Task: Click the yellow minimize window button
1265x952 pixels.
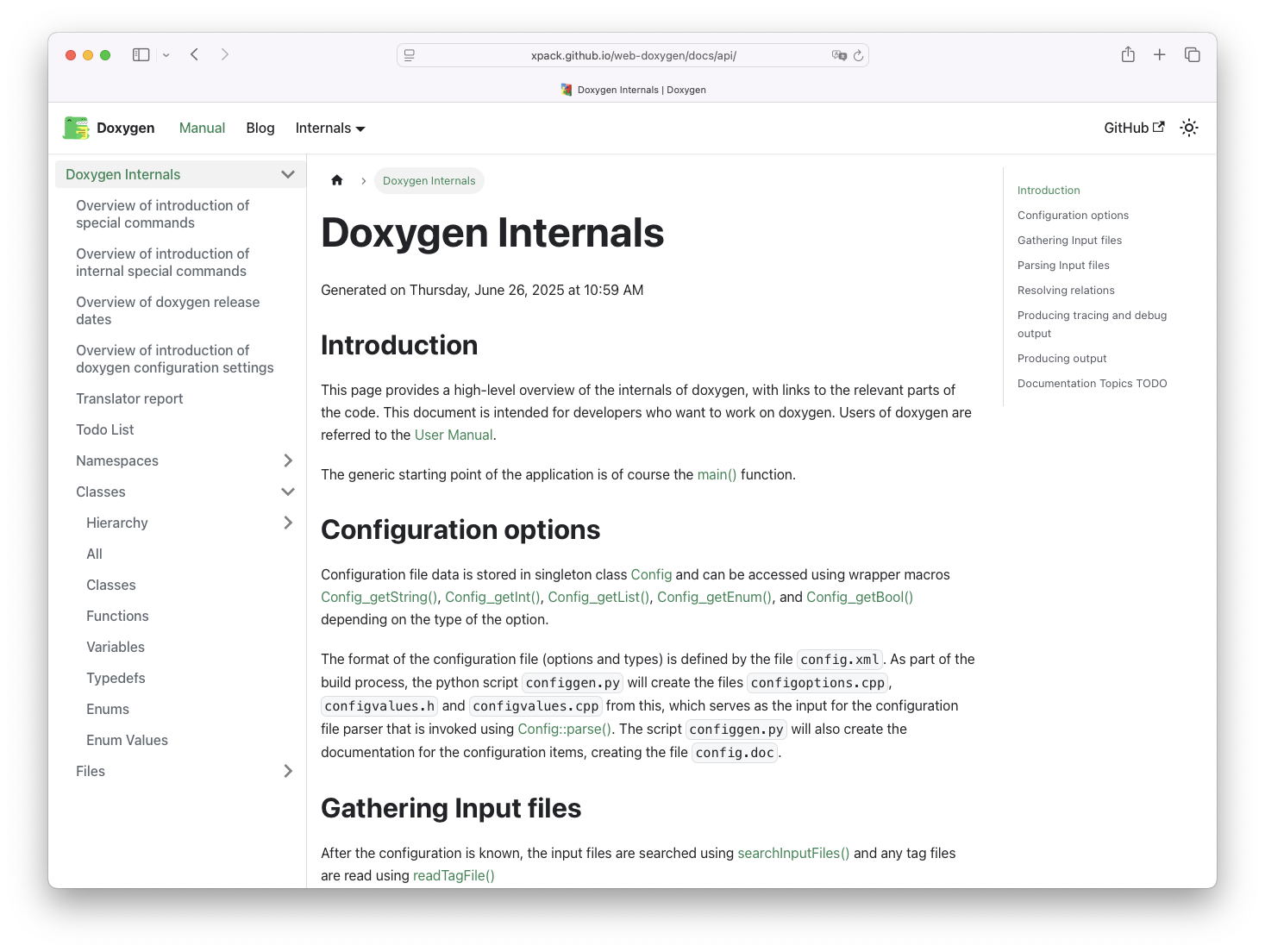Action: [x=88, y=55]
